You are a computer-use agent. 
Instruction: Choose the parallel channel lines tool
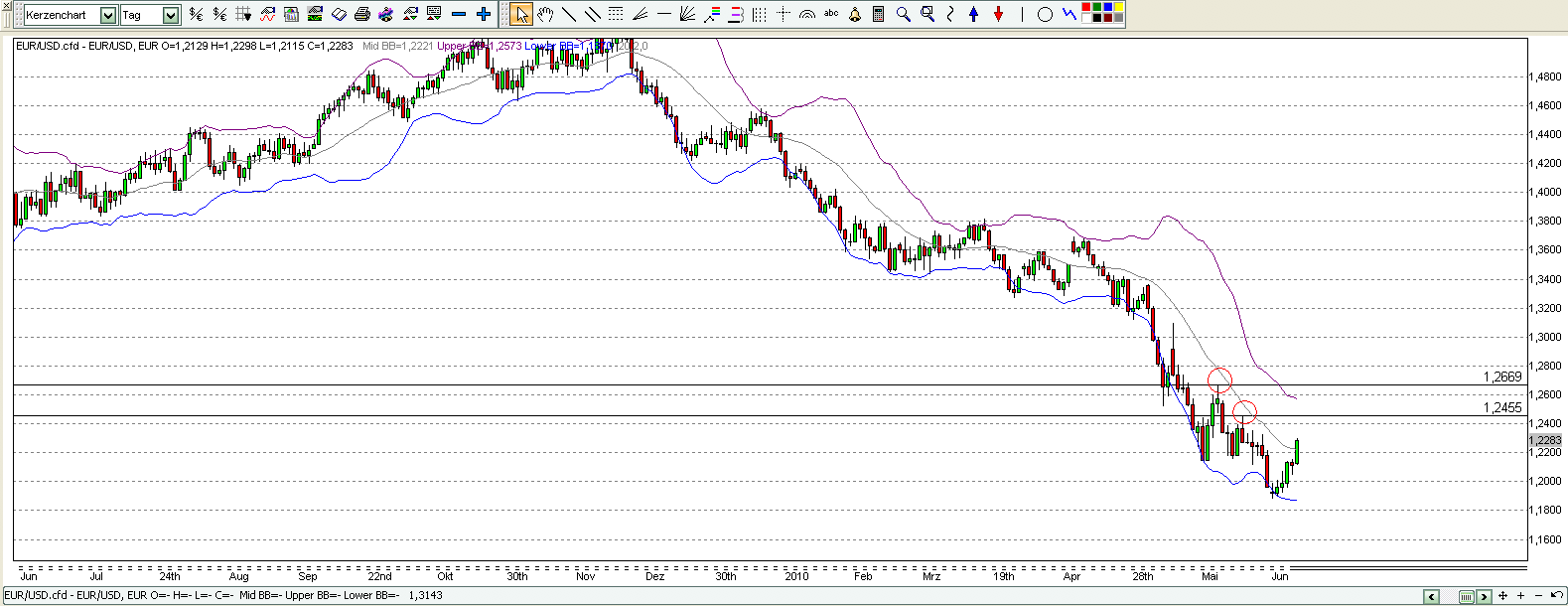click(593, 14)
